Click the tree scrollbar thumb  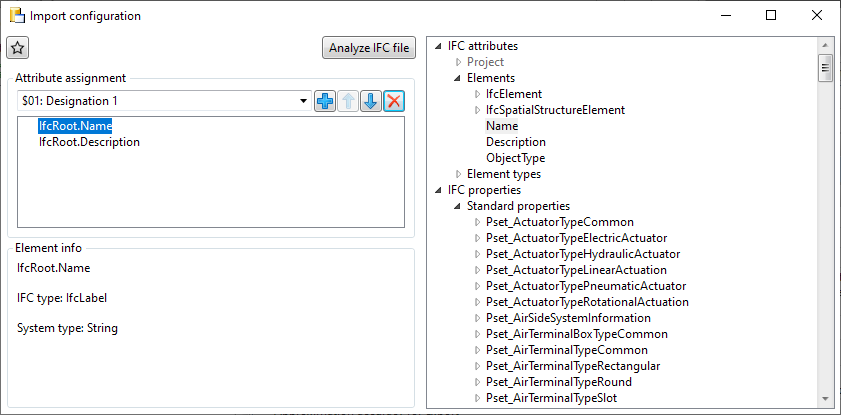(x=825, y=68)
